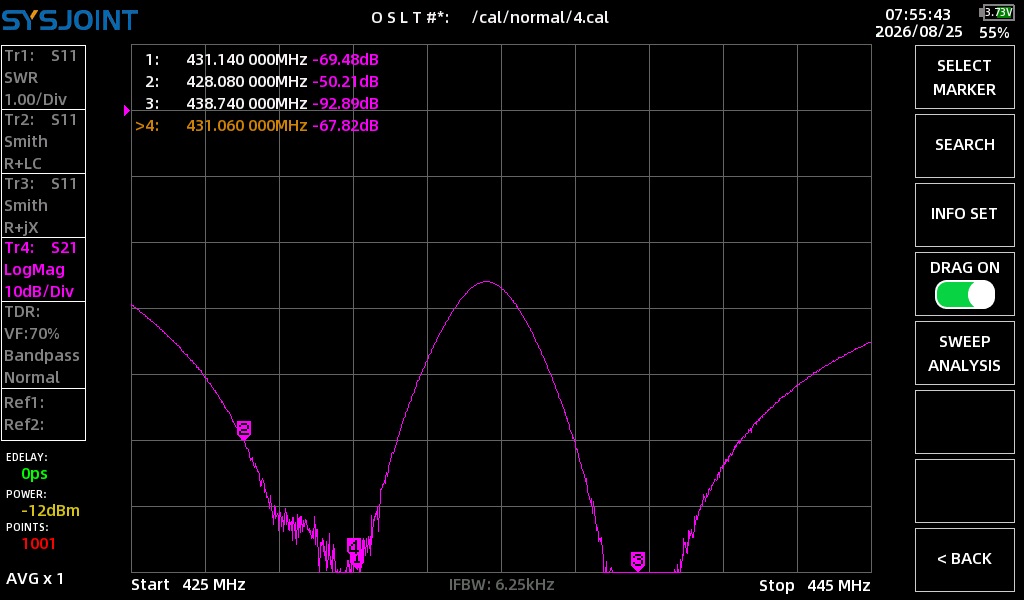Tap the IFBW: 6.25kHz label
This screenshot has height=600, width=1024.
502,585
